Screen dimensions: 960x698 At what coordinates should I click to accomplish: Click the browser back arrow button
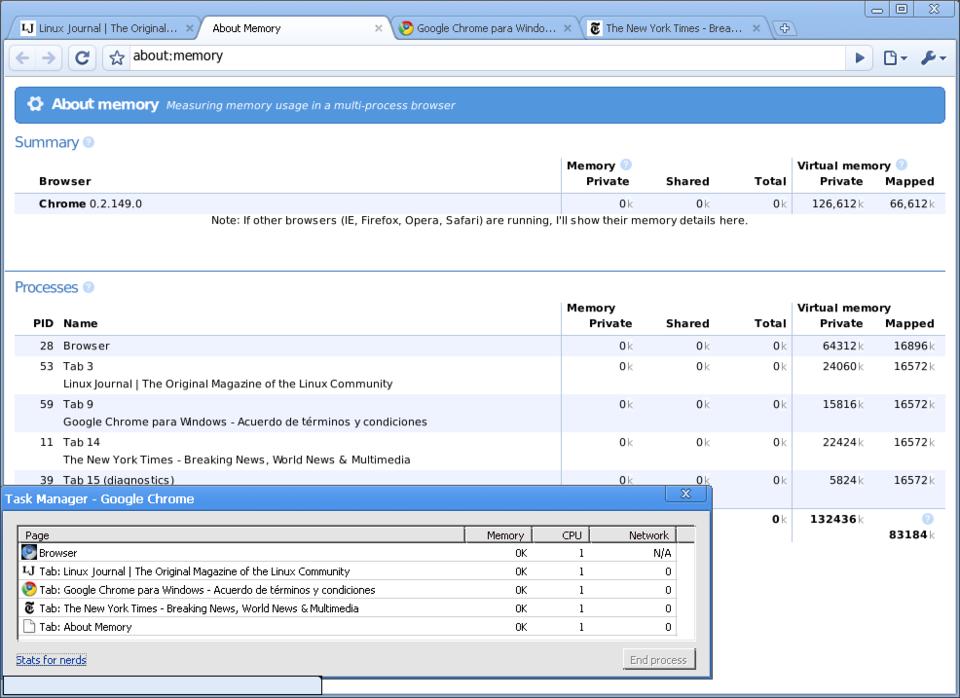(22, 58)
